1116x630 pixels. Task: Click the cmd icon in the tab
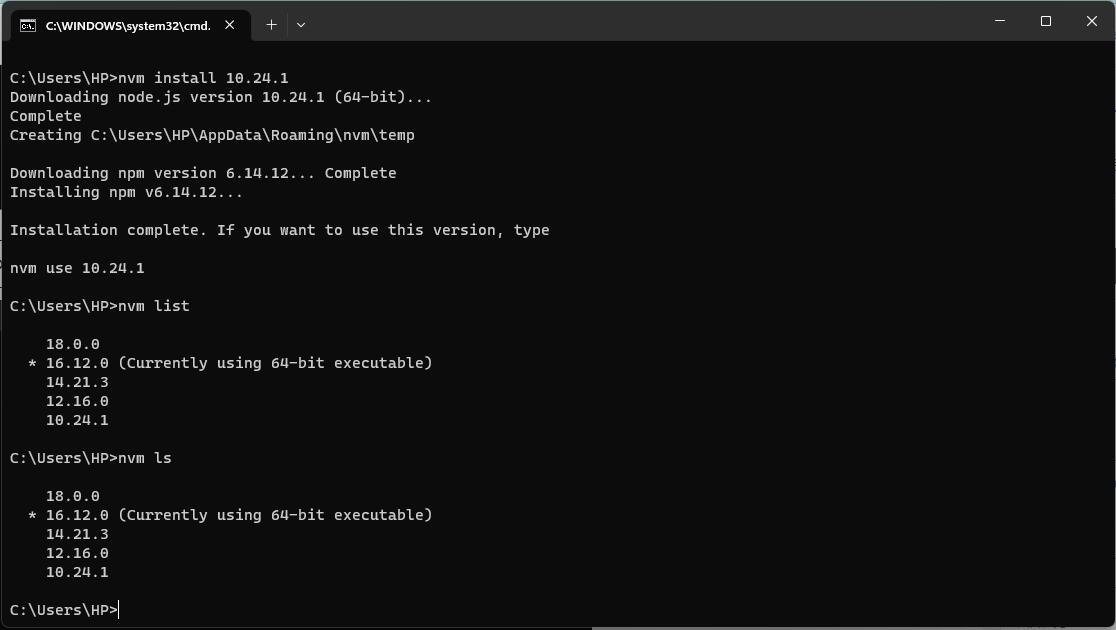[28, 26]
